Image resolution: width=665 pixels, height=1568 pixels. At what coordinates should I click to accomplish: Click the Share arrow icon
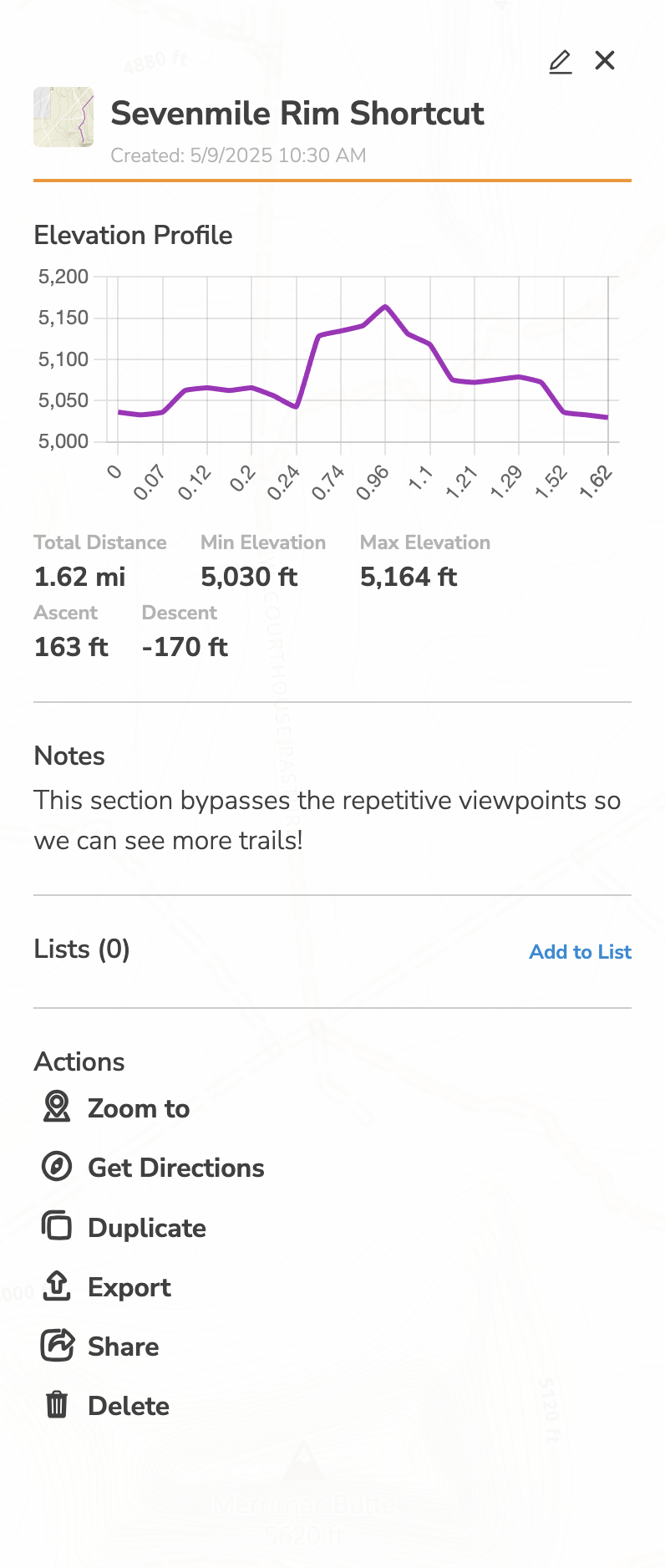[x=57, y=1345]
